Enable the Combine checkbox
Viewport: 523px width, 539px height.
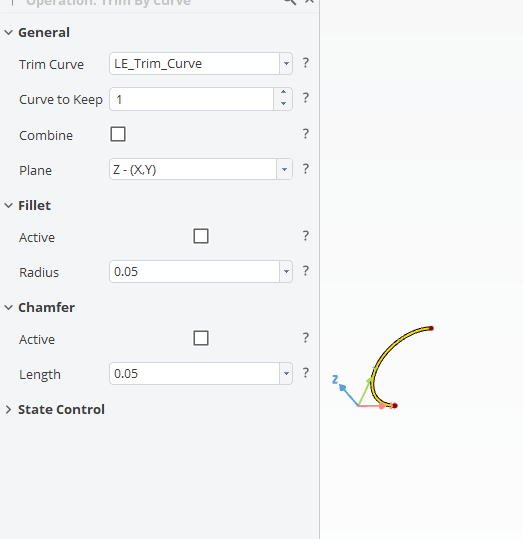click(118, 134)
